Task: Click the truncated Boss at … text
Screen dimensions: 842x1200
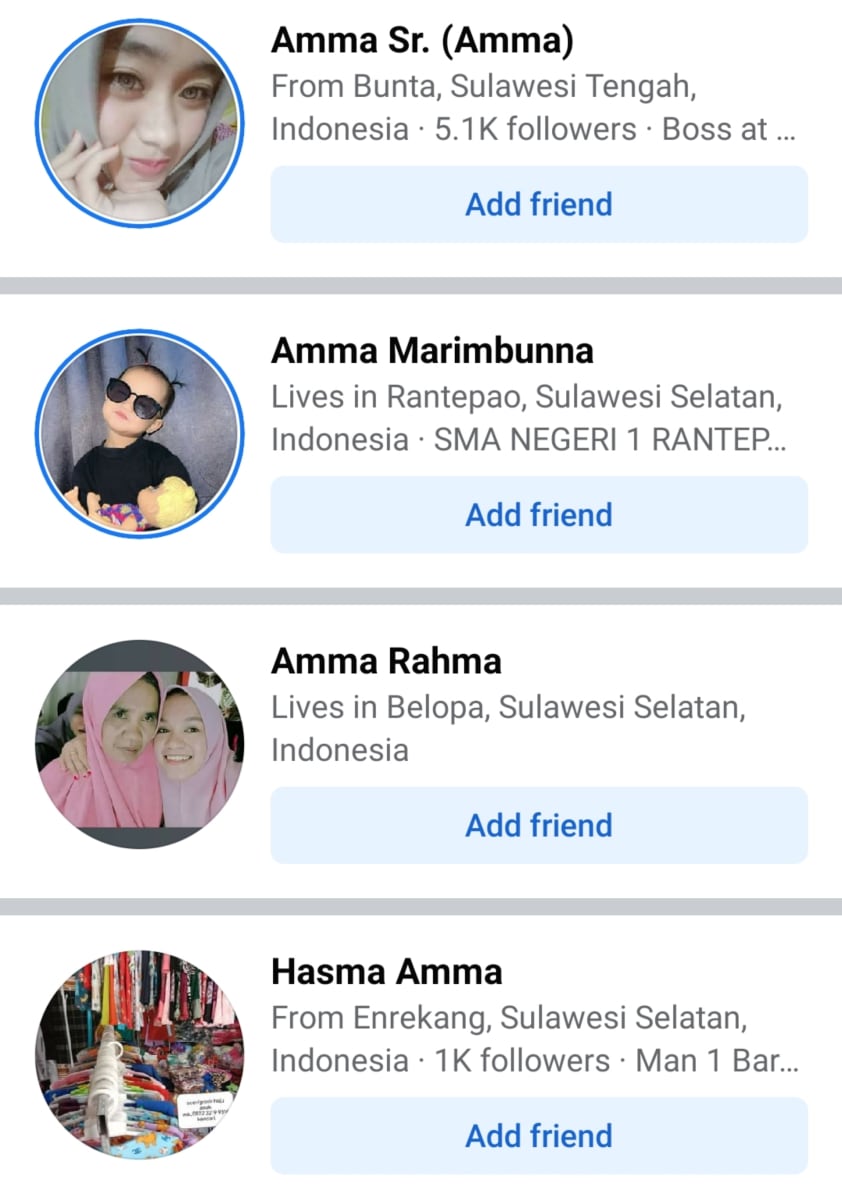Action: click(729, 130)
